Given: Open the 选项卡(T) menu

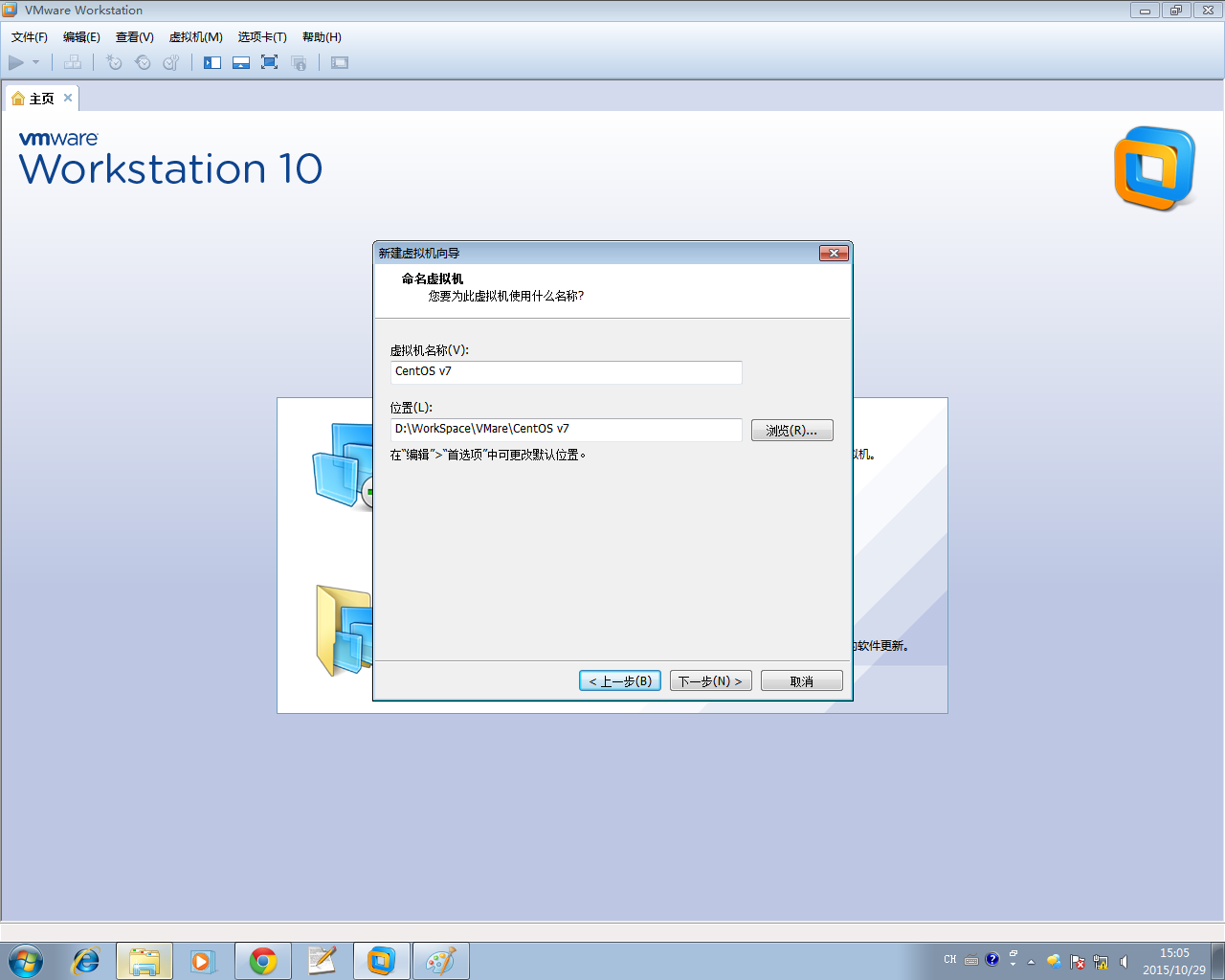Looking at the screenshot, I should (262, 37).
